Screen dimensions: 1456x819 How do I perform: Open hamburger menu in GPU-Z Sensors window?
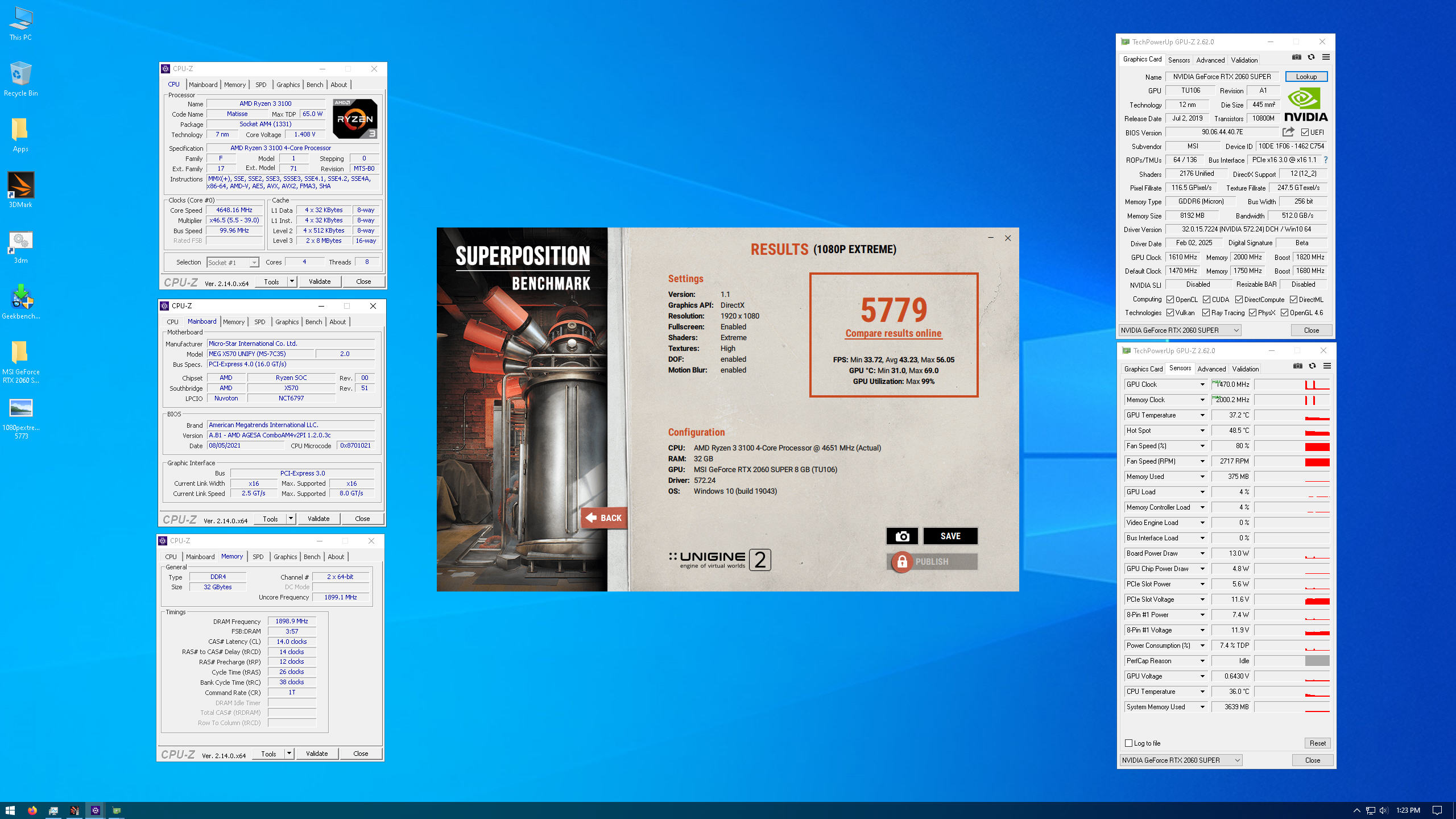pyautogui.click(x=1327, y=366)
